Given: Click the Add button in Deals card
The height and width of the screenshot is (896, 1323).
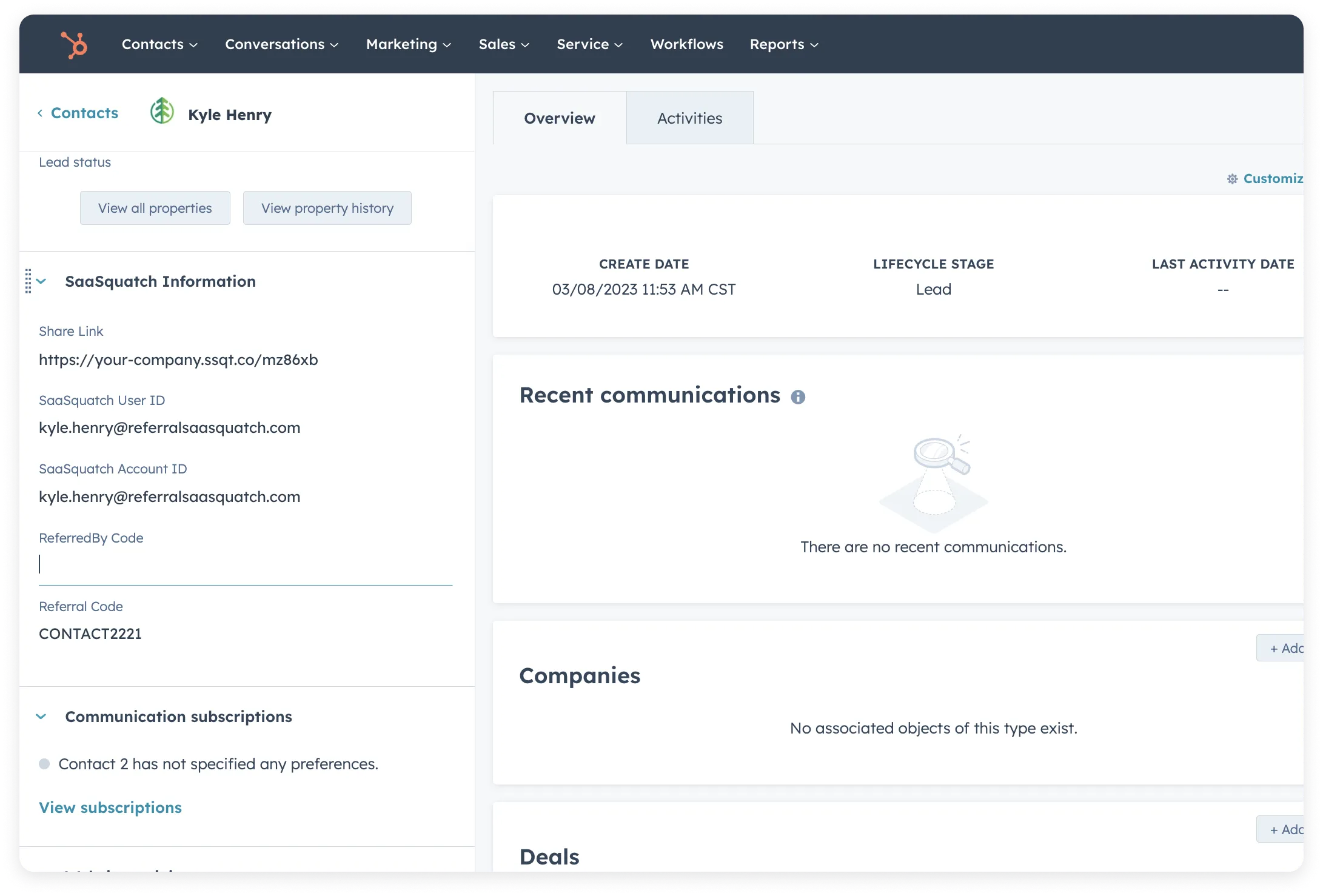Looking at the screenshot, I should (1281, 829).
